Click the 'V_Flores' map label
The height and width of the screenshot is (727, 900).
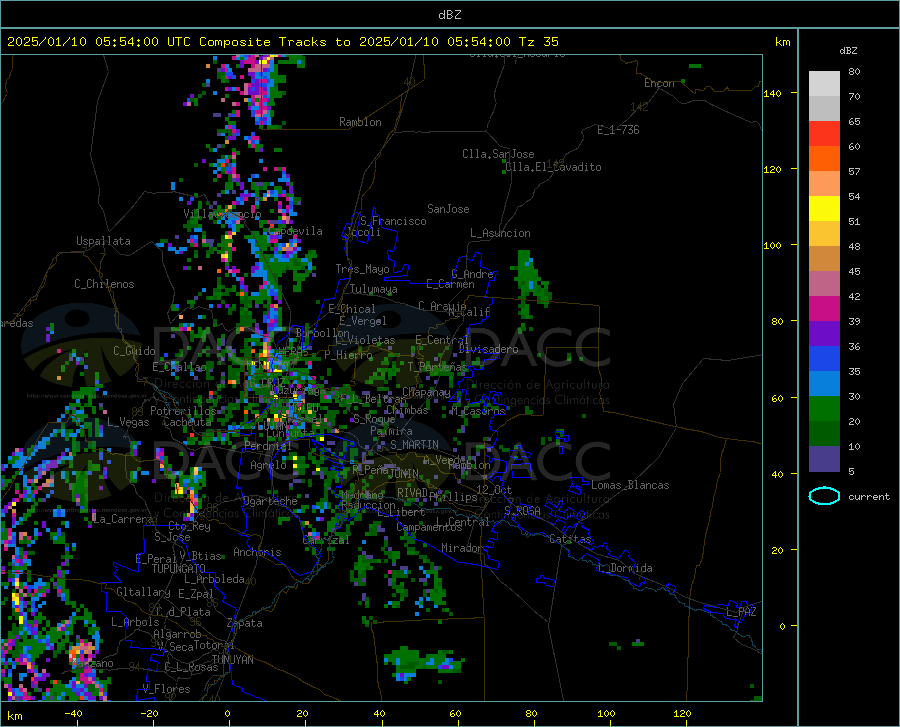[x=166, y=689]
